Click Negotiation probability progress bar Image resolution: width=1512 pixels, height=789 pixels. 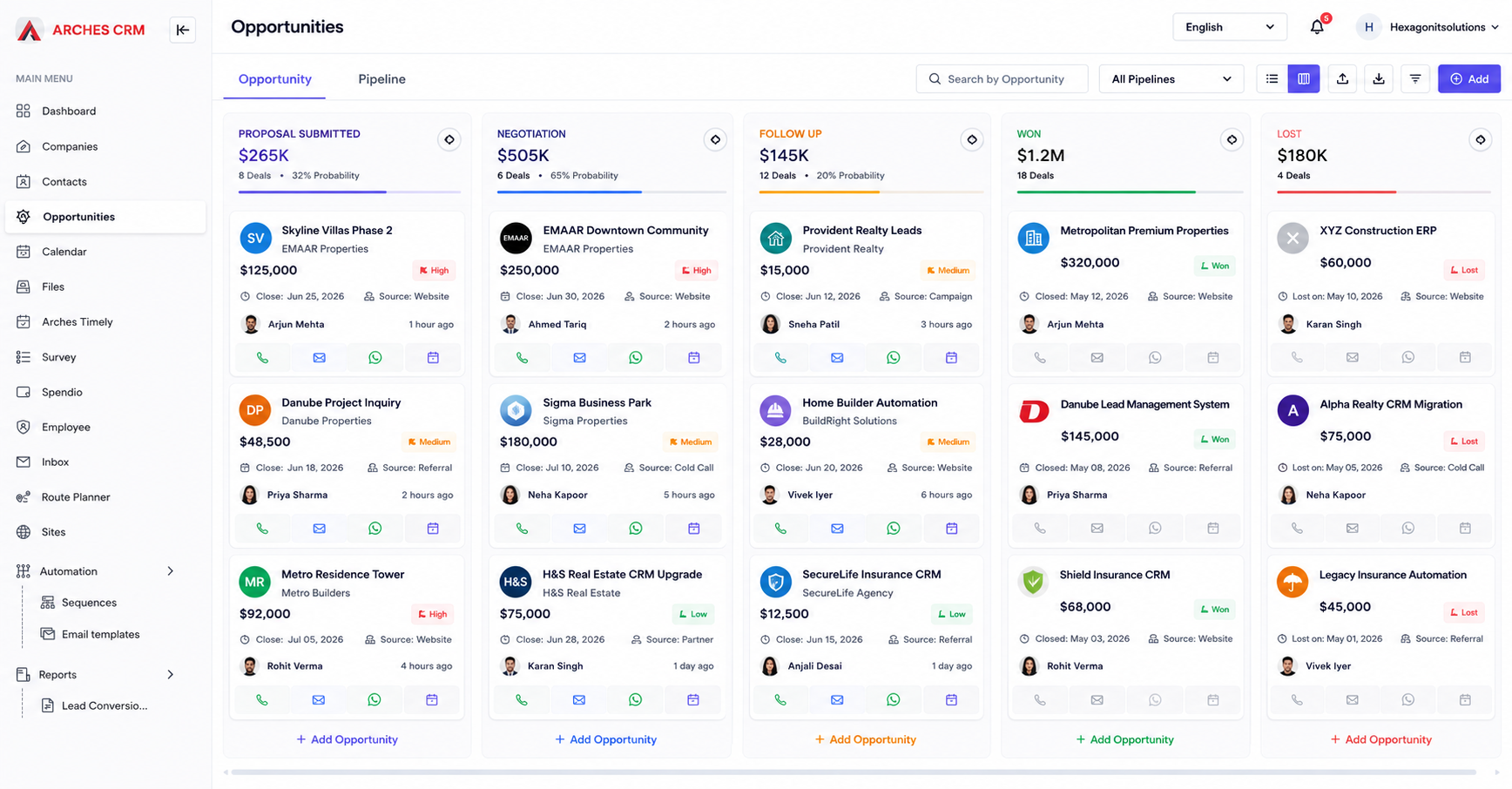[611, 192]
